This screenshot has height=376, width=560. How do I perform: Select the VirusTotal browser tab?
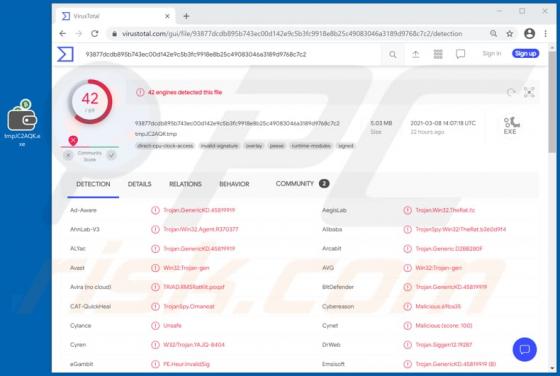pyautogui.click(x=115, y=16)
